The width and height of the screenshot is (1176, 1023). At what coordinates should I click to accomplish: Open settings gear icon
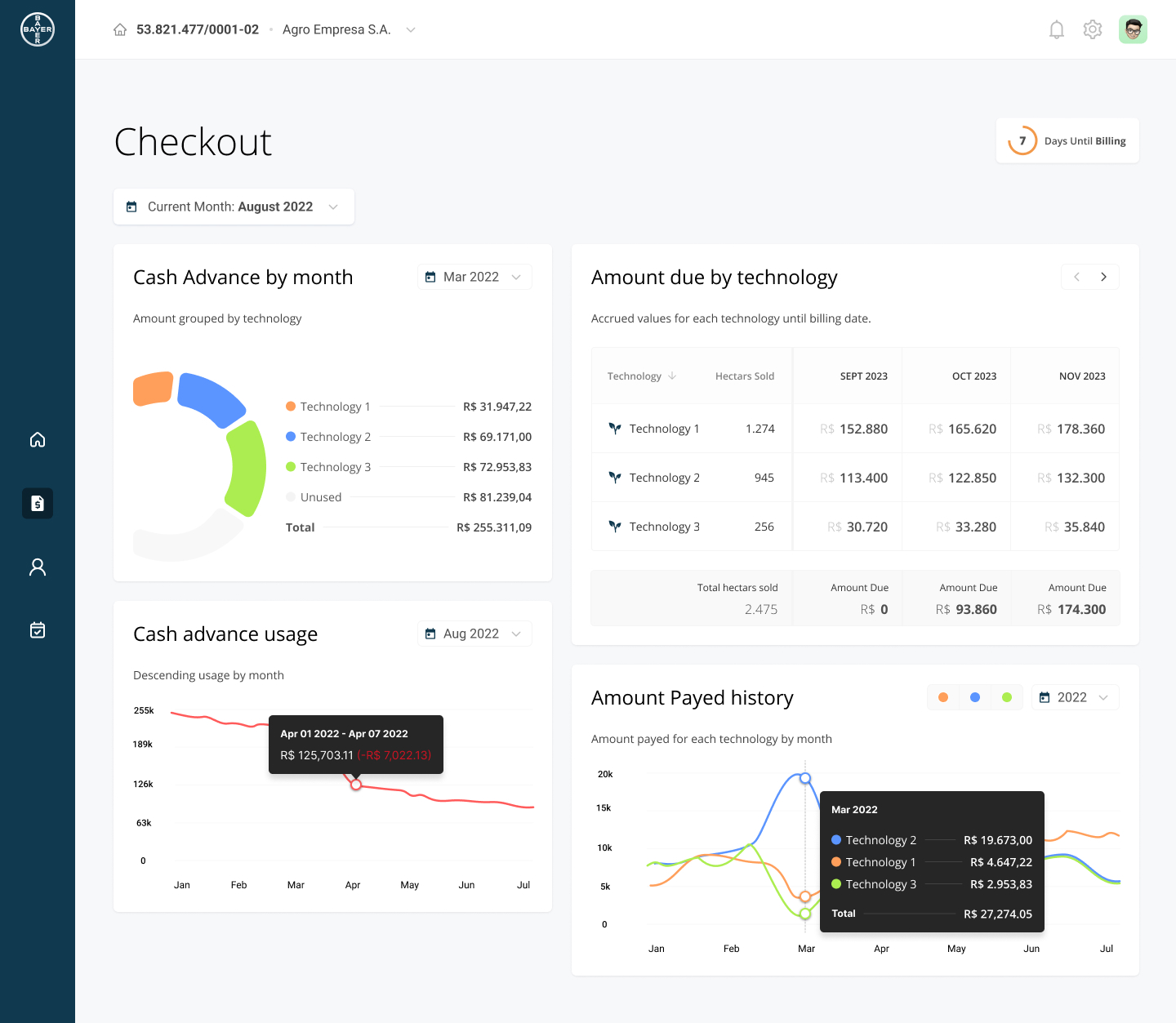coord(1093,29)
